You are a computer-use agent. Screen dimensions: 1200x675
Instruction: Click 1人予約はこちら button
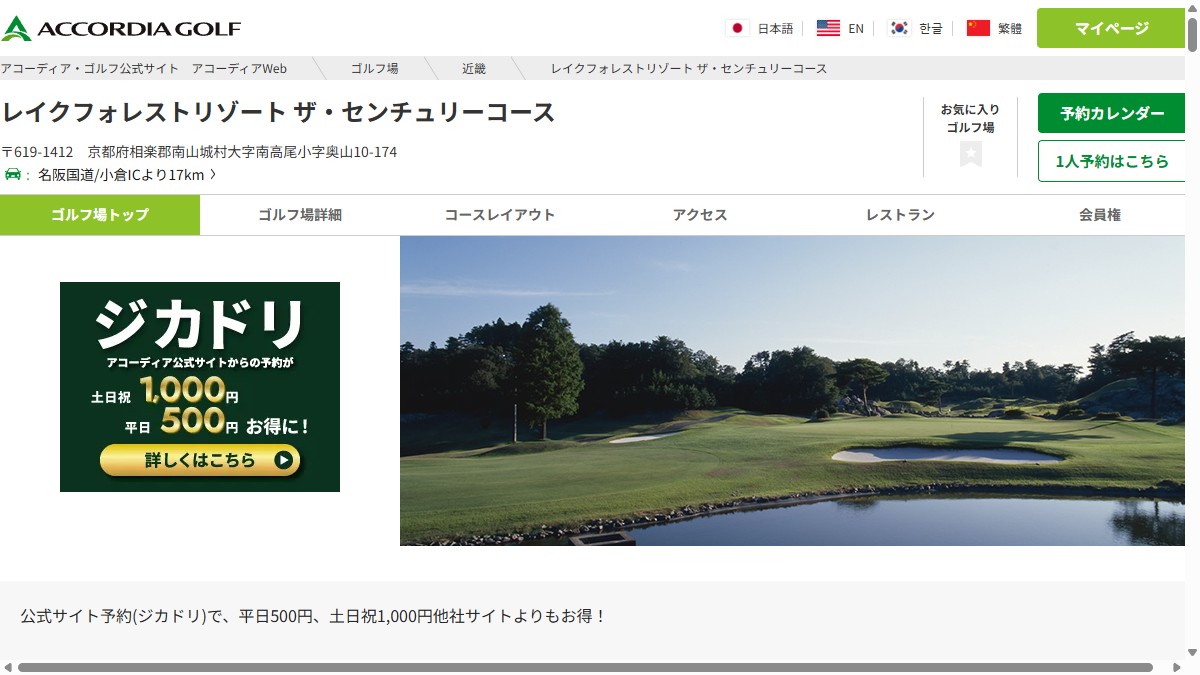(1112, 161)
